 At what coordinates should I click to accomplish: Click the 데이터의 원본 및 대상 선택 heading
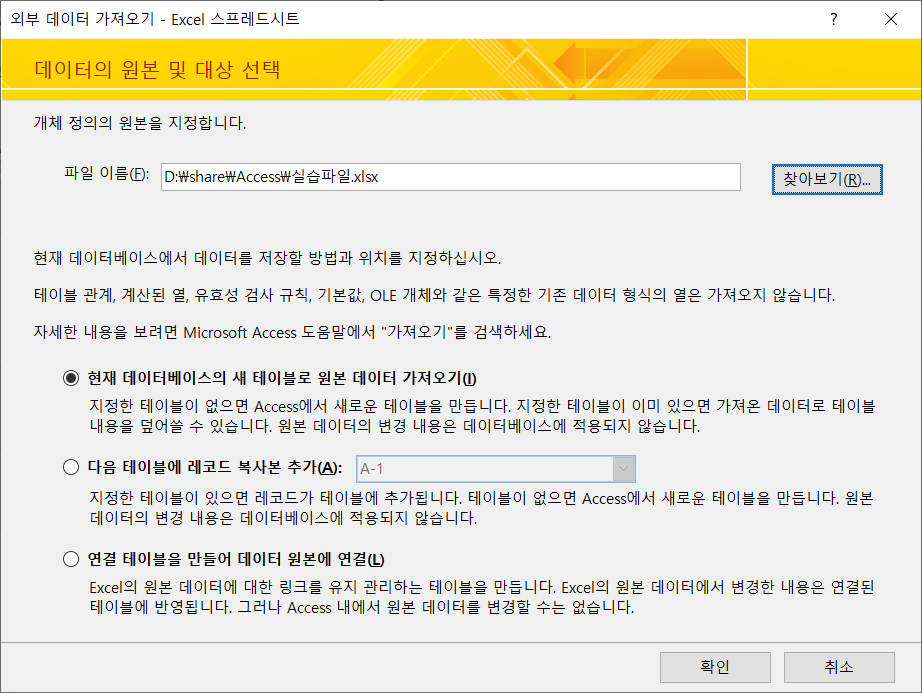point(158,70)
